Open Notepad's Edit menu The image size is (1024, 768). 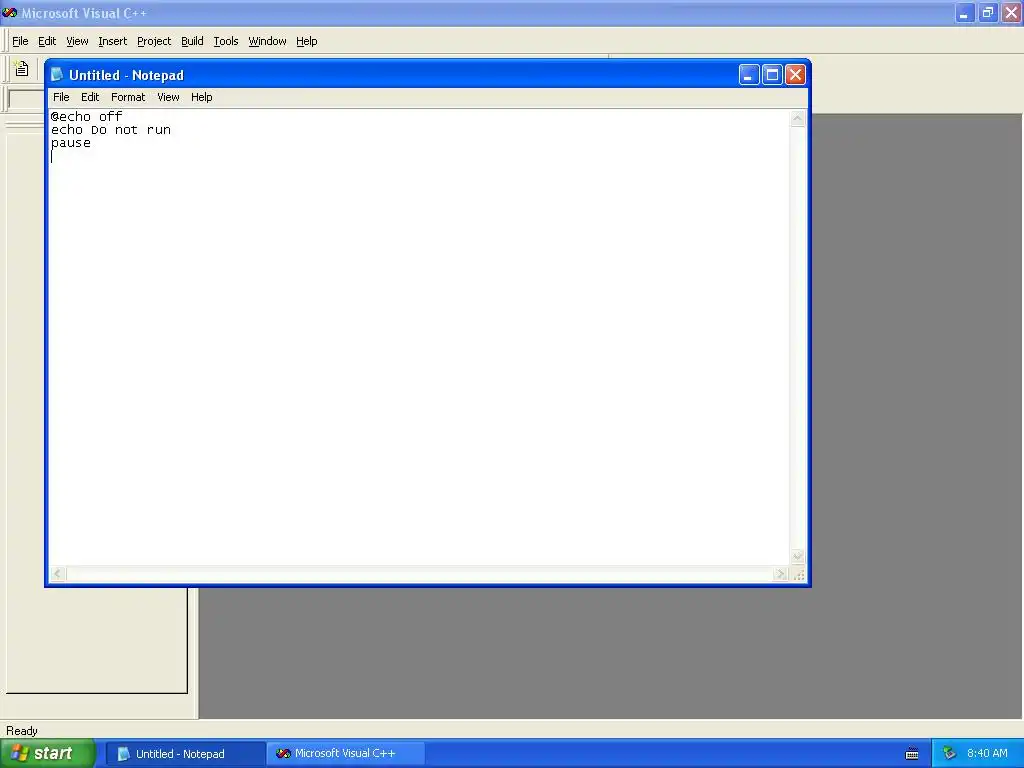pyautogui.click(x=89, y=97)
